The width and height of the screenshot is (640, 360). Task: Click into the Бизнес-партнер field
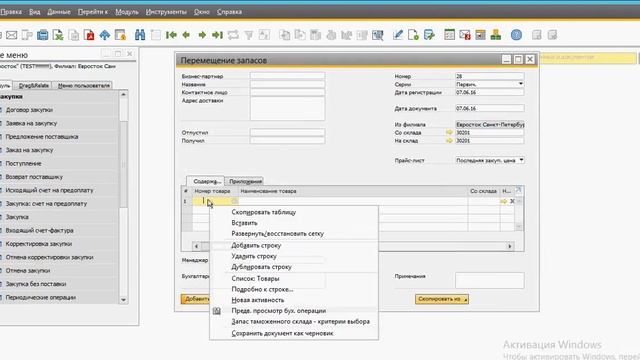287,76
